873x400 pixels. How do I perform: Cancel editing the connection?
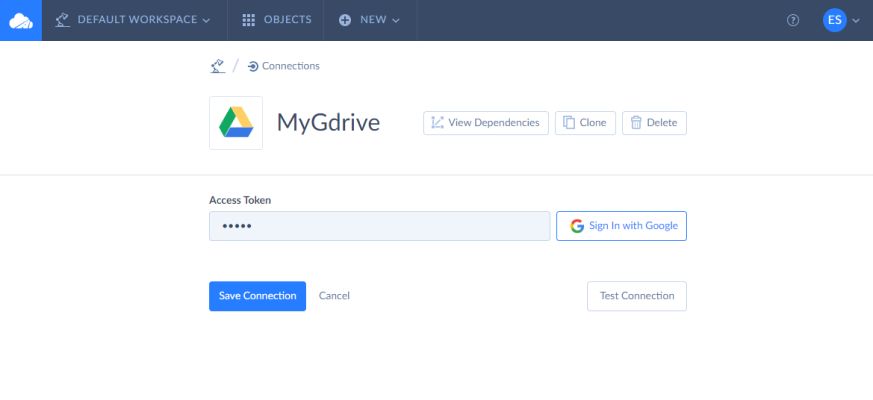coord(334,296)
